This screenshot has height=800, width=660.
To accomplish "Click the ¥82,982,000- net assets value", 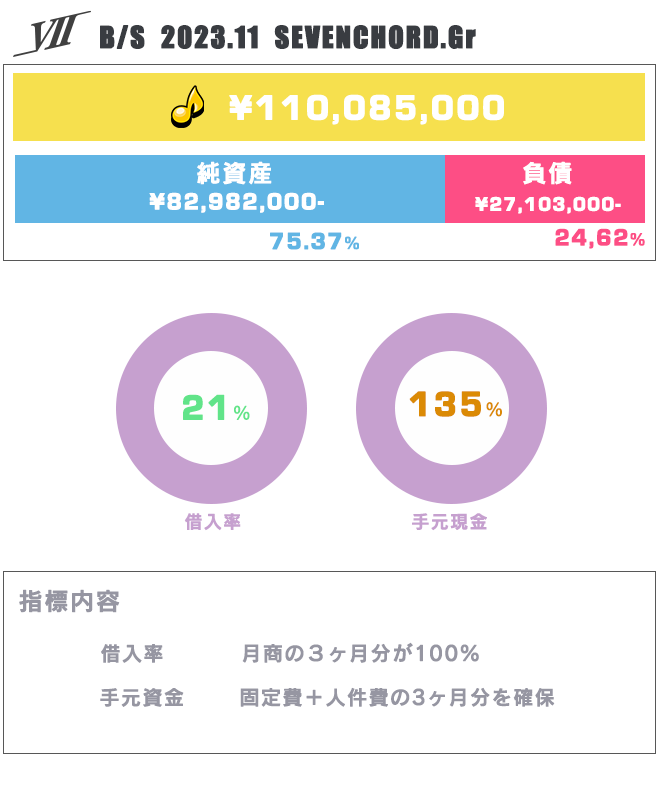I will pos(236,203).
